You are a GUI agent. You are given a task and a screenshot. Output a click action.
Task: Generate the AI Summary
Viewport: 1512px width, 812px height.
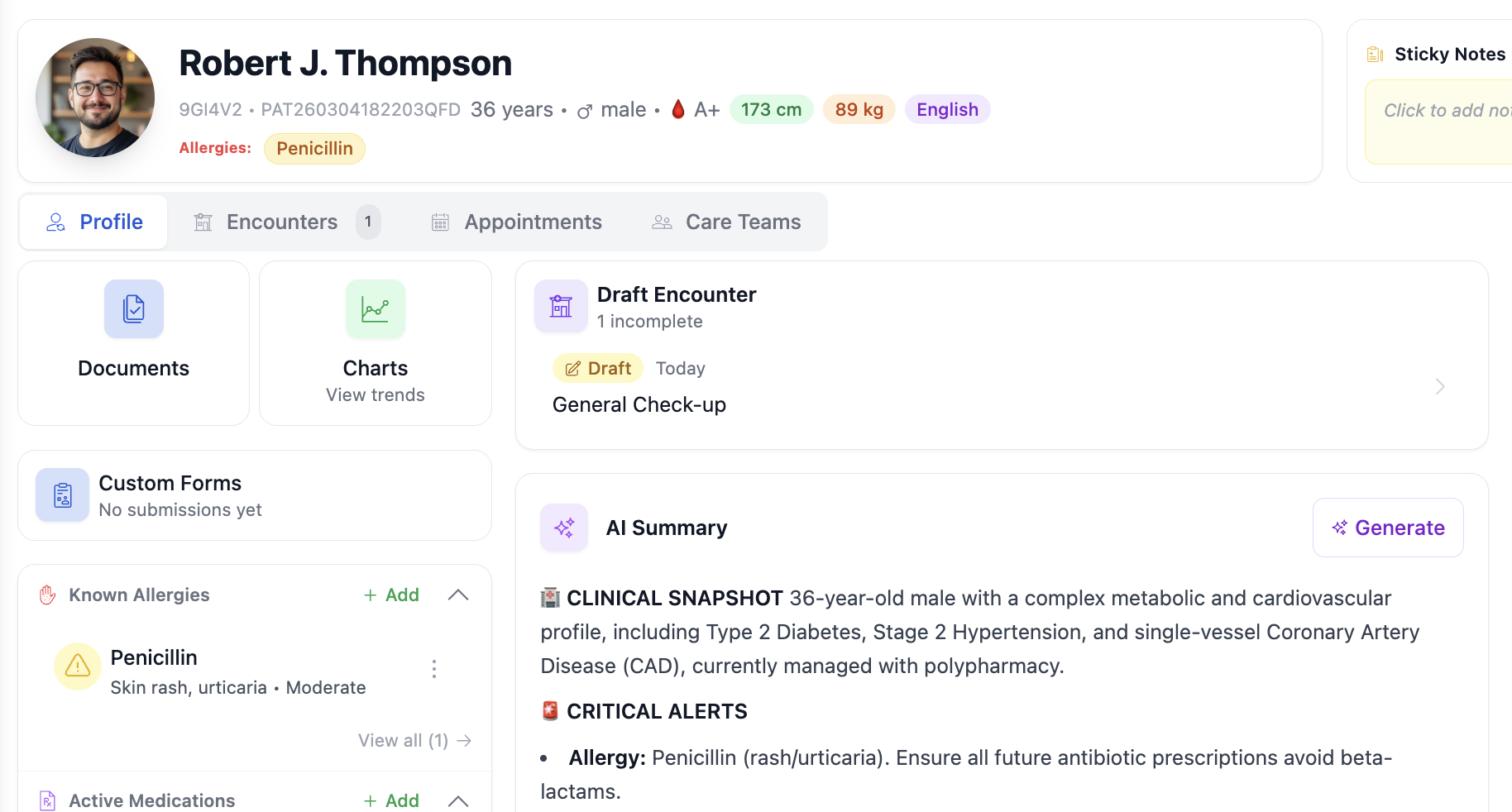pyautogui.click(x=1388, y=528)
